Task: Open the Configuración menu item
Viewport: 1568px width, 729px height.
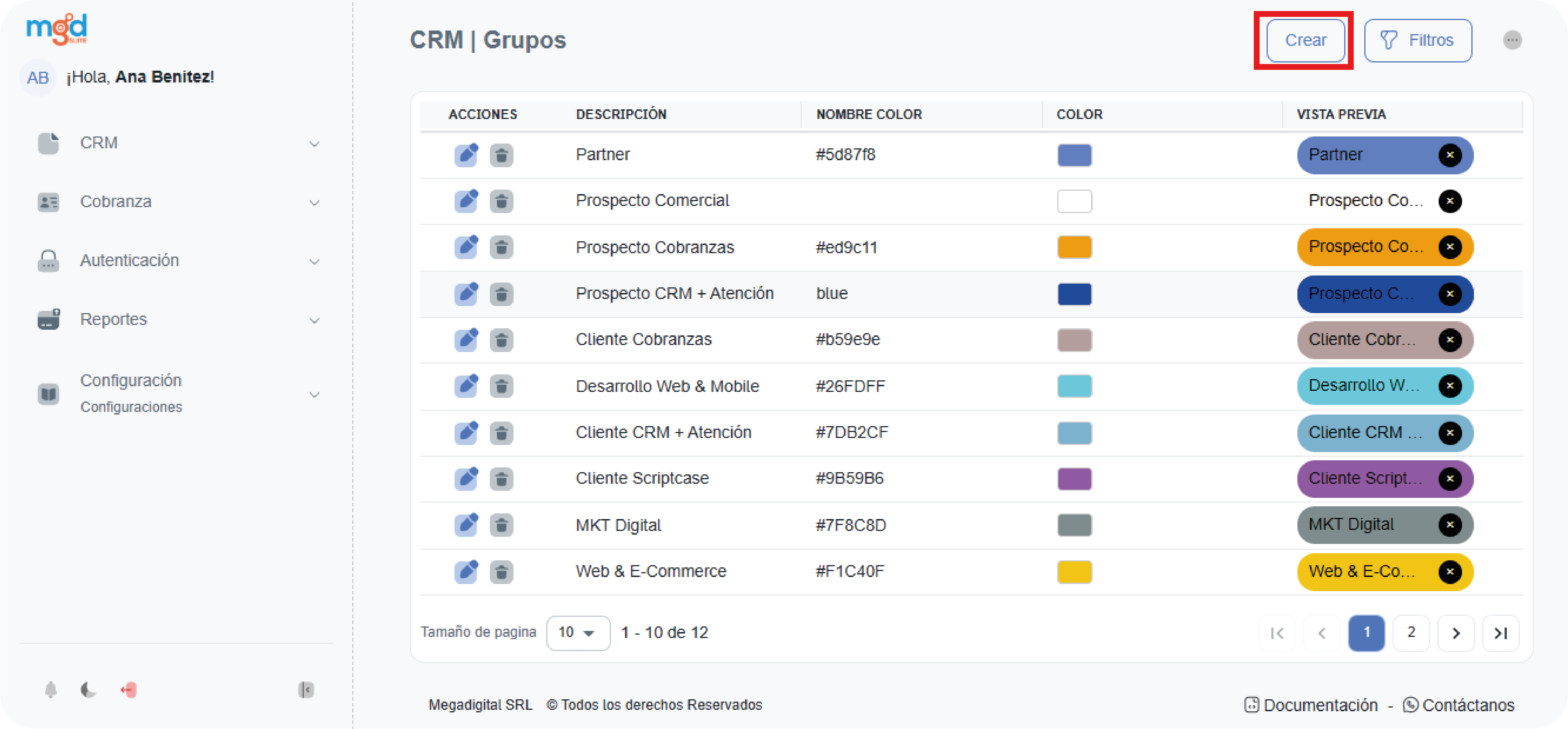Action: point(177,393)
